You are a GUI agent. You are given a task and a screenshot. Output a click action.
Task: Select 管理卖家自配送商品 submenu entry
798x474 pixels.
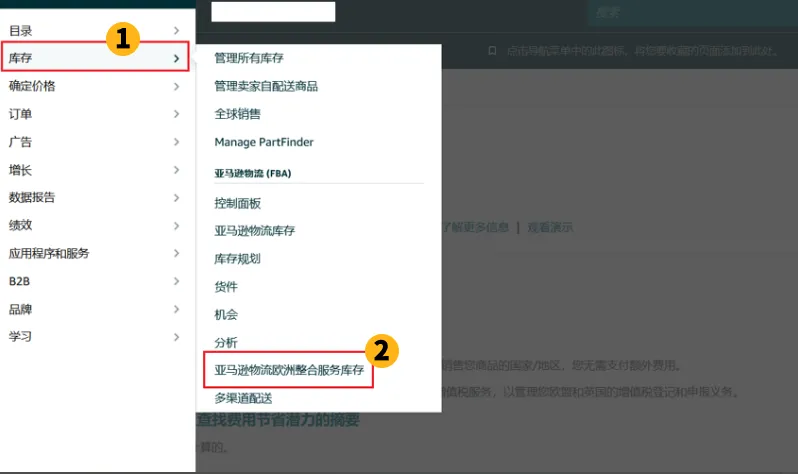266,86
